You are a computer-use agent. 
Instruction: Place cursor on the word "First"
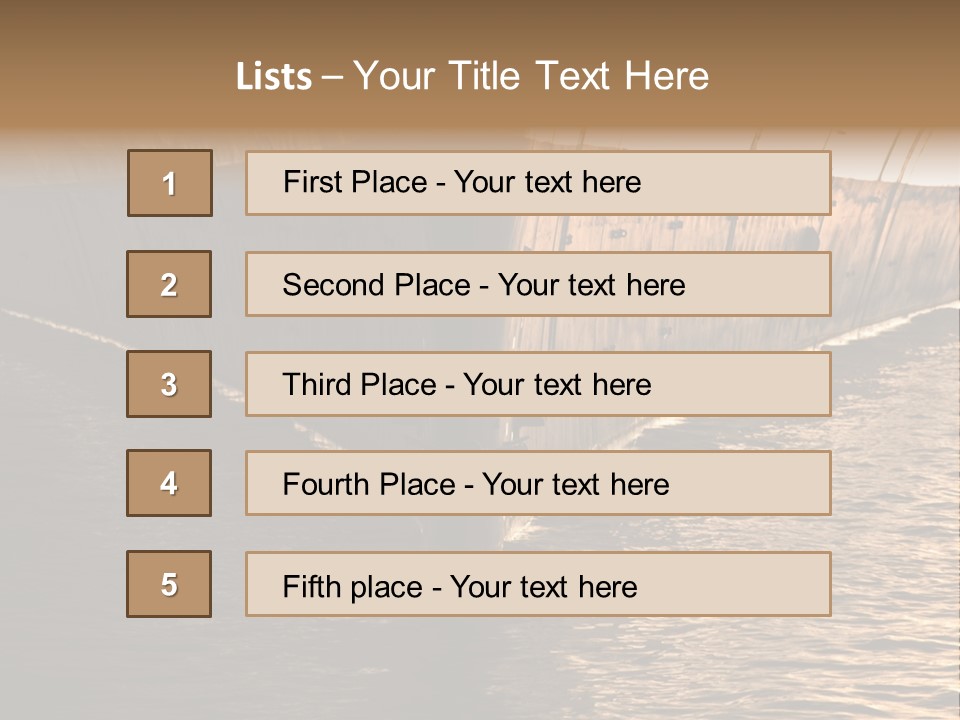(313, 182)
